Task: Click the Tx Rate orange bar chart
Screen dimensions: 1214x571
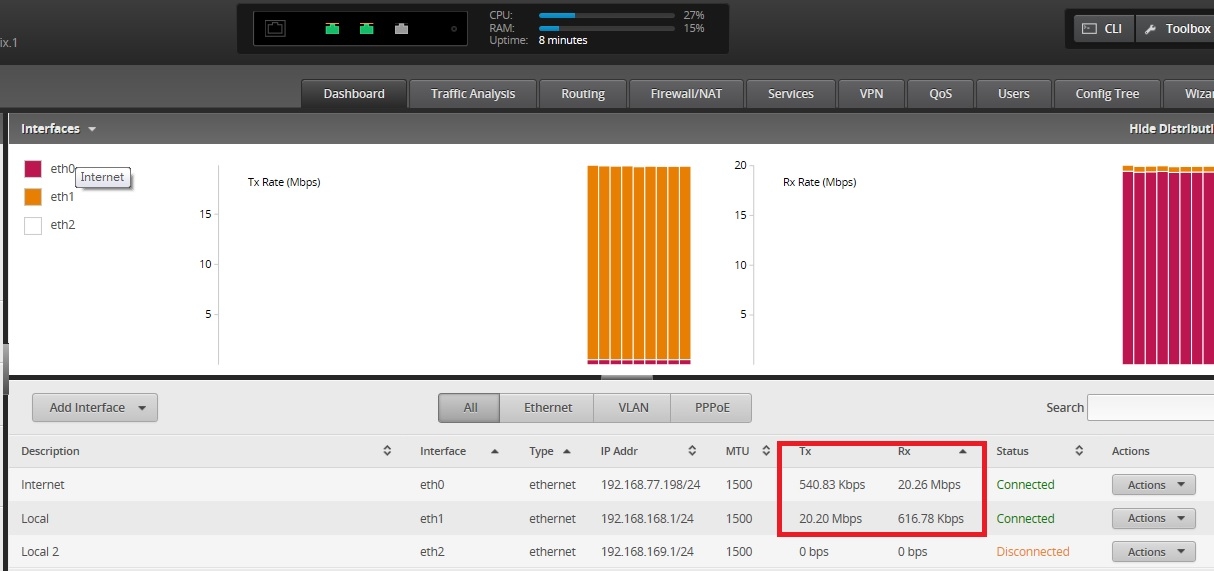Action: [639, 265]
